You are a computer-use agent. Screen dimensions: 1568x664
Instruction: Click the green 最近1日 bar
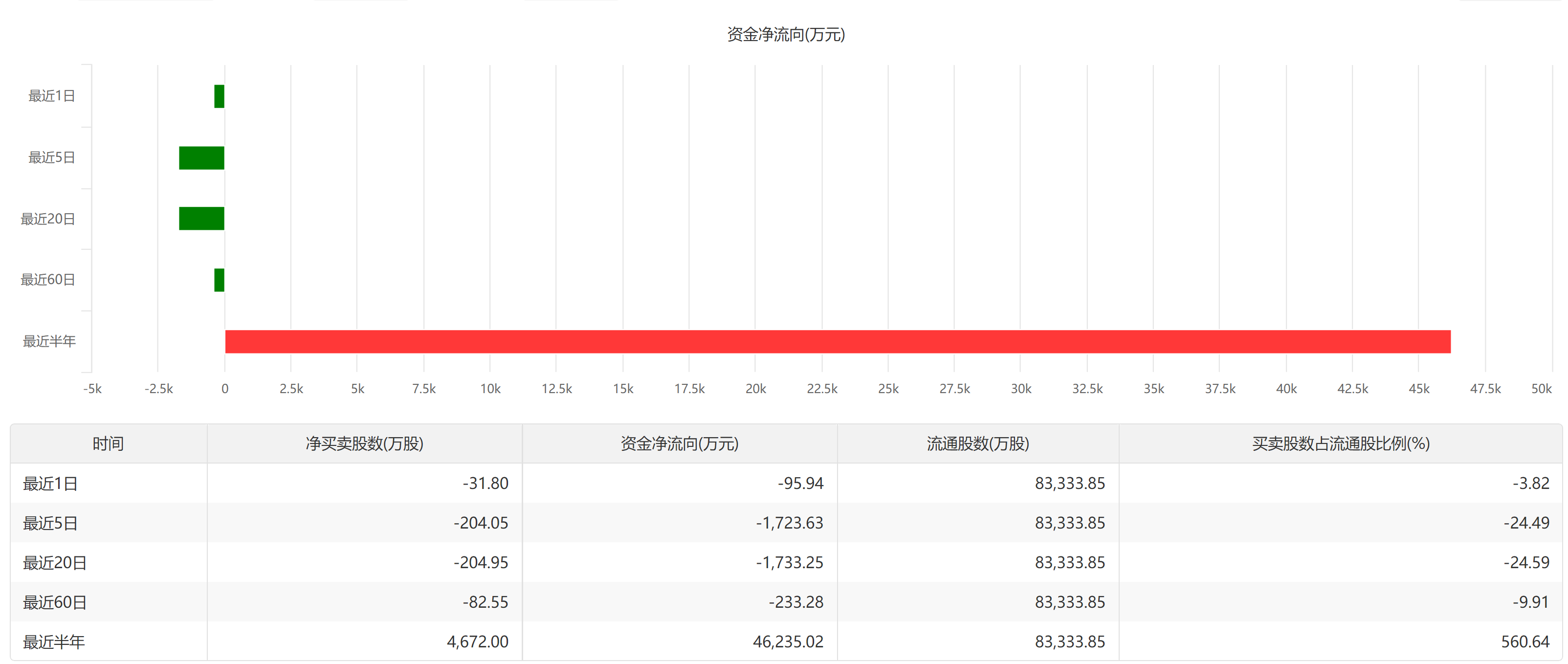coord(219,96)
